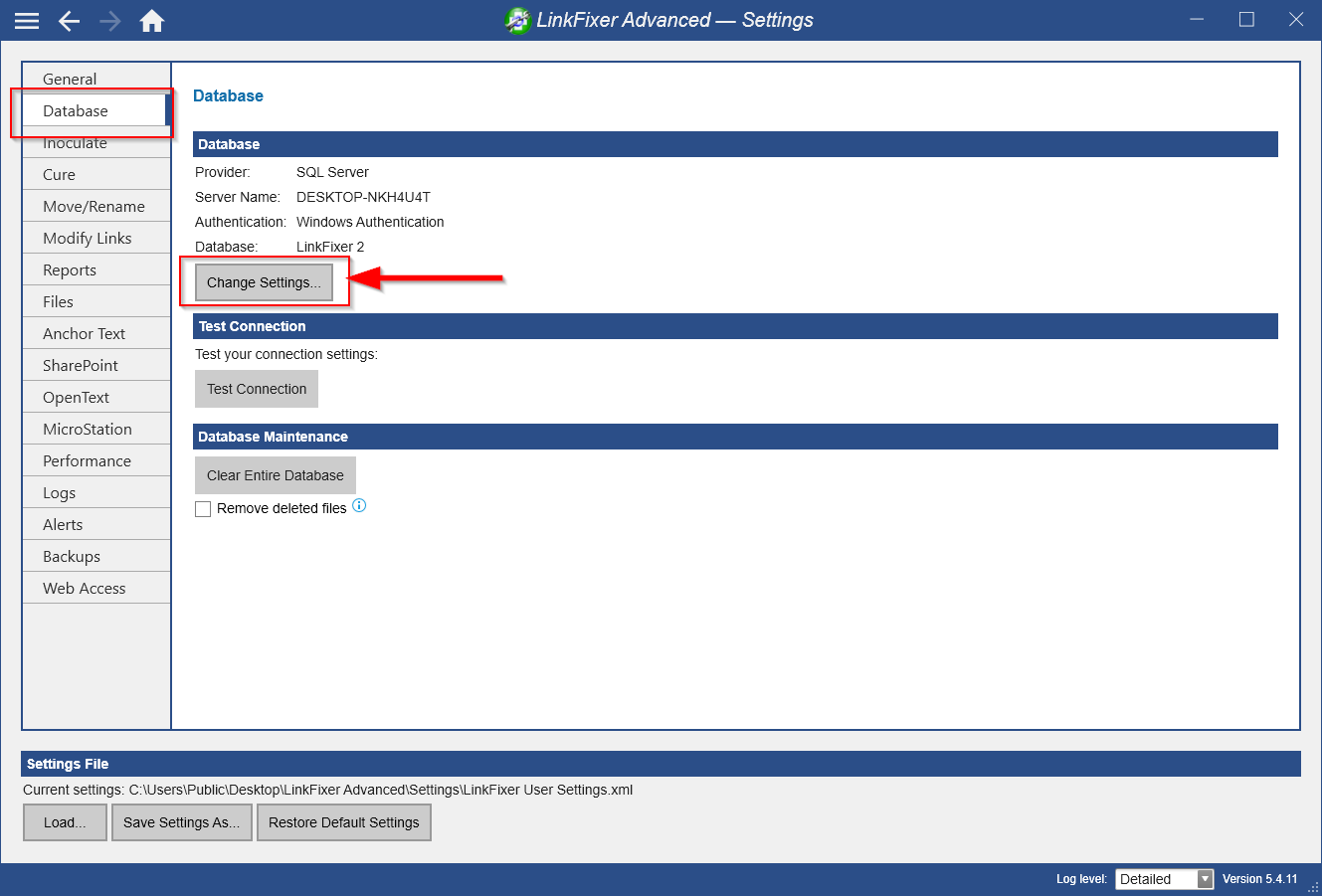Select the Anchor Text tab
Image resolution: width=1322 pixels, height=896 pixels.
point(96,333)
